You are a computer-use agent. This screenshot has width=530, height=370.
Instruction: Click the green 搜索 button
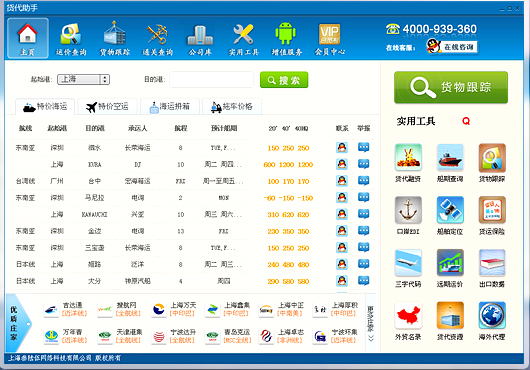[284, 80]
